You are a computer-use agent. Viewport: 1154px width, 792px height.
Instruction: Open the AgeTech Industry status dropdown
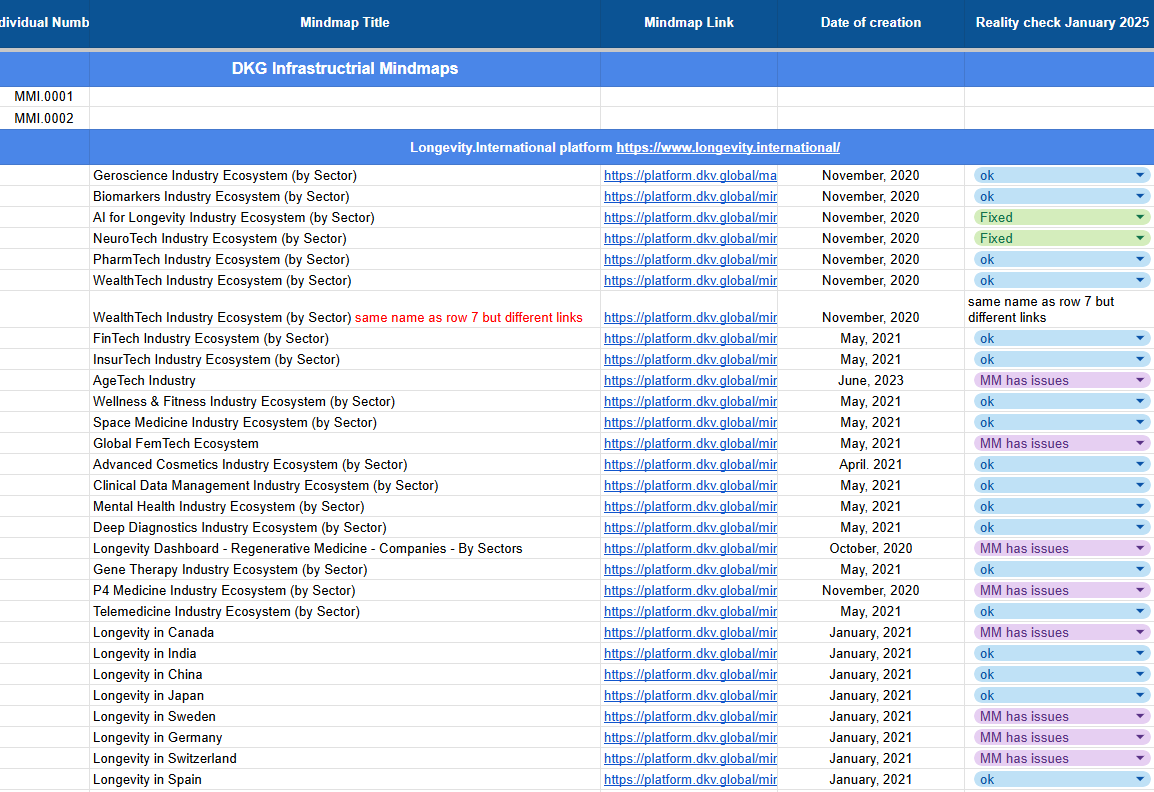click(x=1139, y=380)
